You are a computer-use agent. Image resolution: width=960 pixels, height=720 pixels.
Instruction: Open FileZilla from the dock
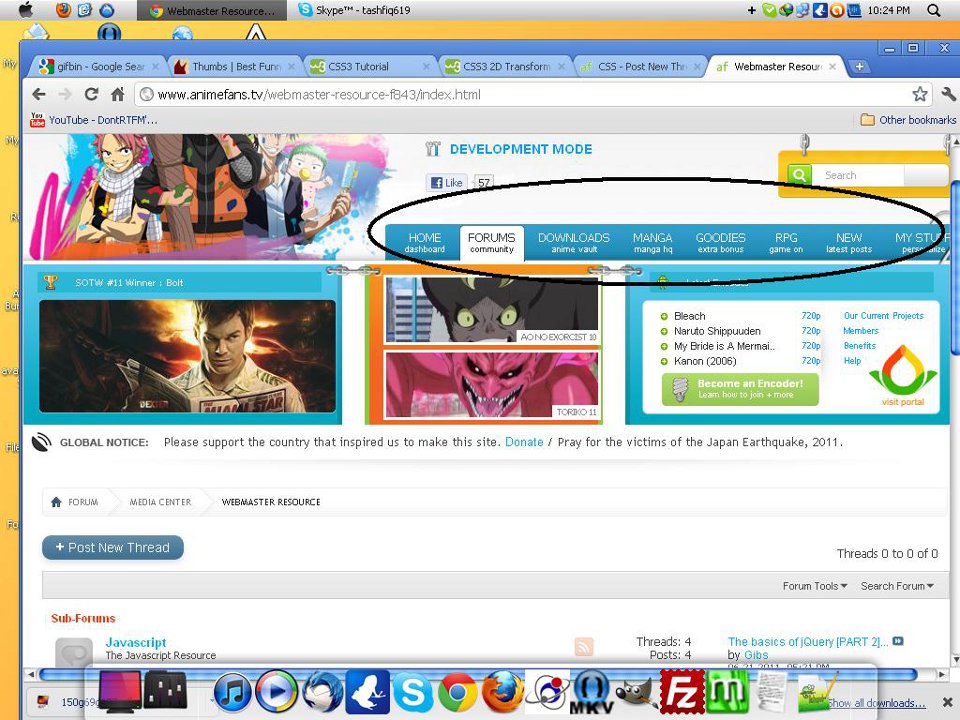point(681,692)
